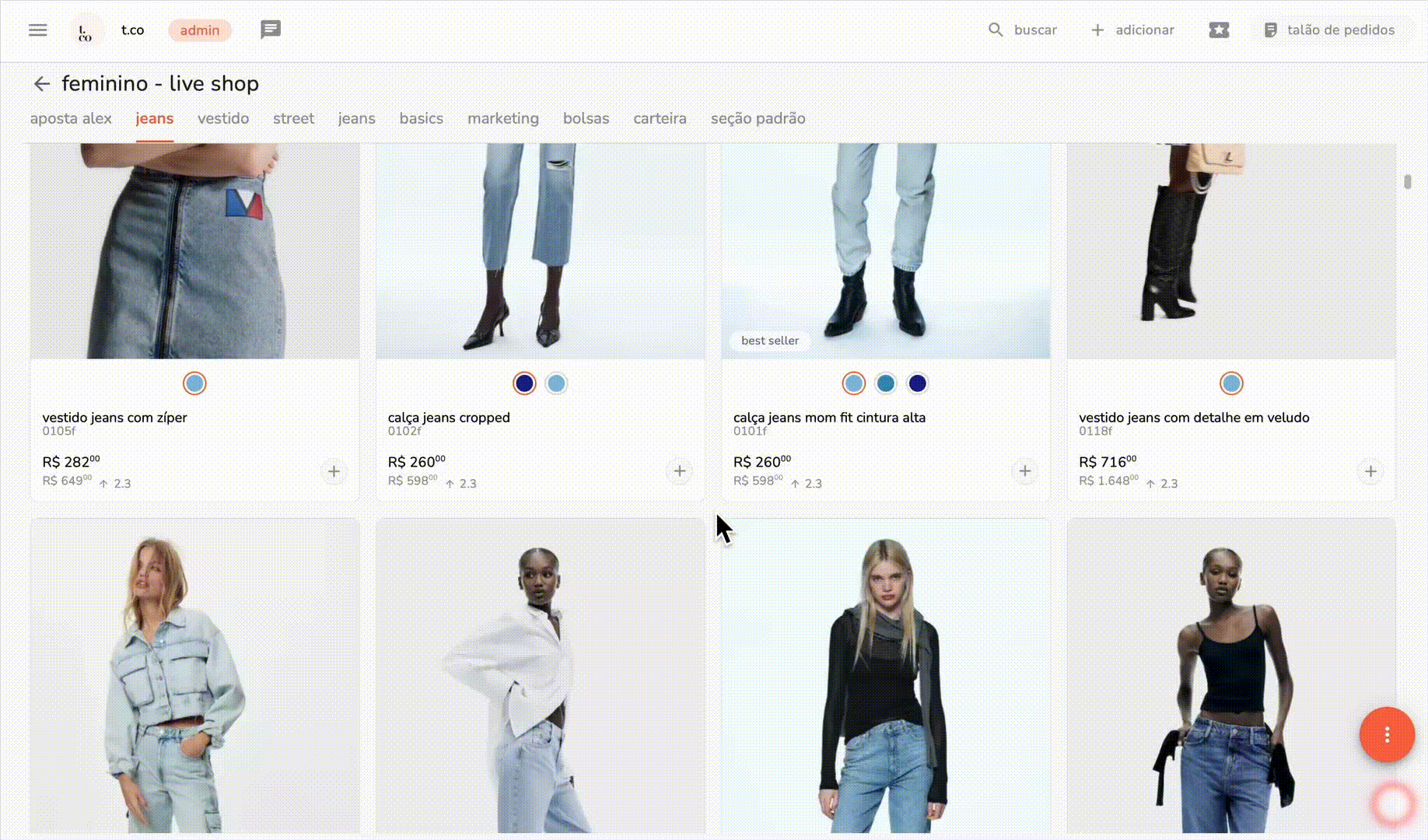Image resolution: width=1428 pixels, height=840 pixels.
Task: Select the light blue swatch on calça jeans mom fit
Action: coord(852,383)
